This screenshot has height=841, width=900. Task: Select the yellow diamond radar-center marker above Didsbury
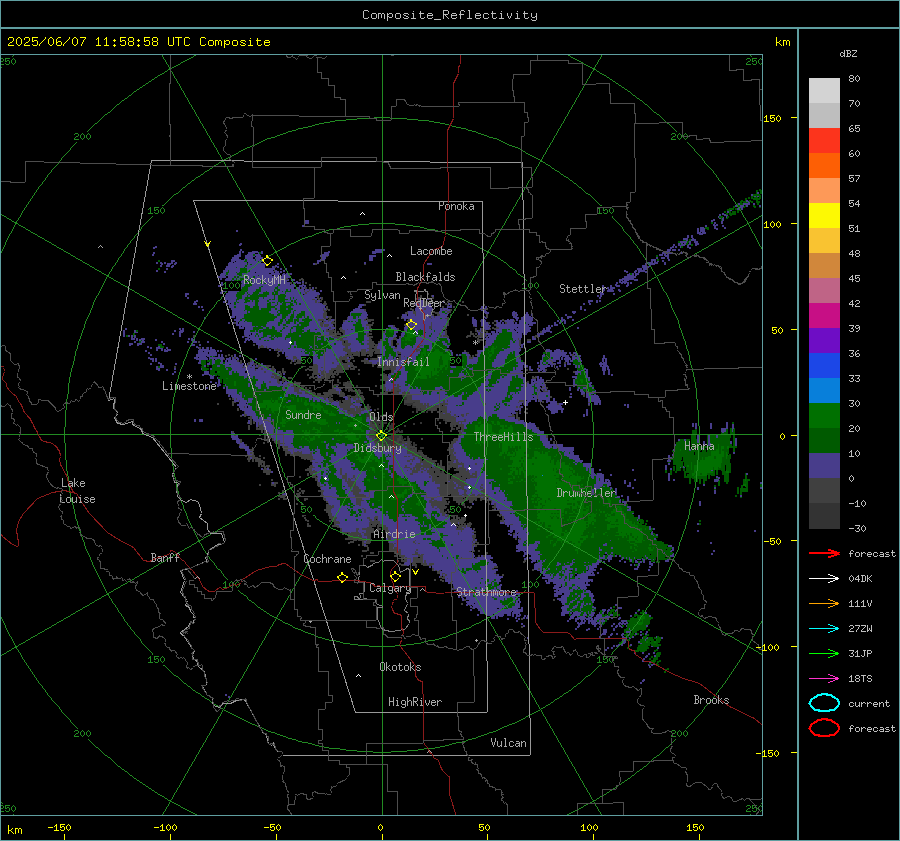point(382,436)
